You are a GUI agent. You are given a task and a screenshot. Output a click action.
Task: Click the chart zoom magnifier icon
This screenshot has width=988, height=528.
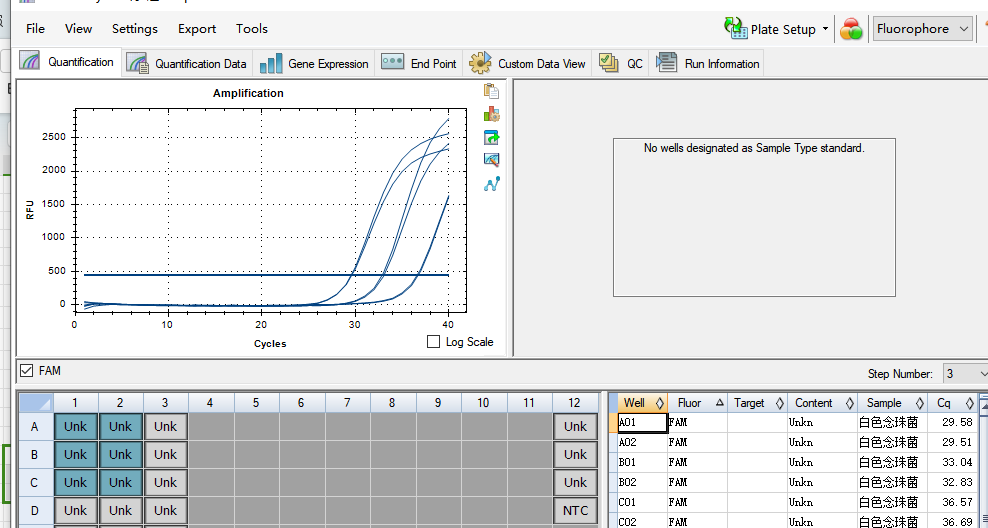(x=491, y=160)
